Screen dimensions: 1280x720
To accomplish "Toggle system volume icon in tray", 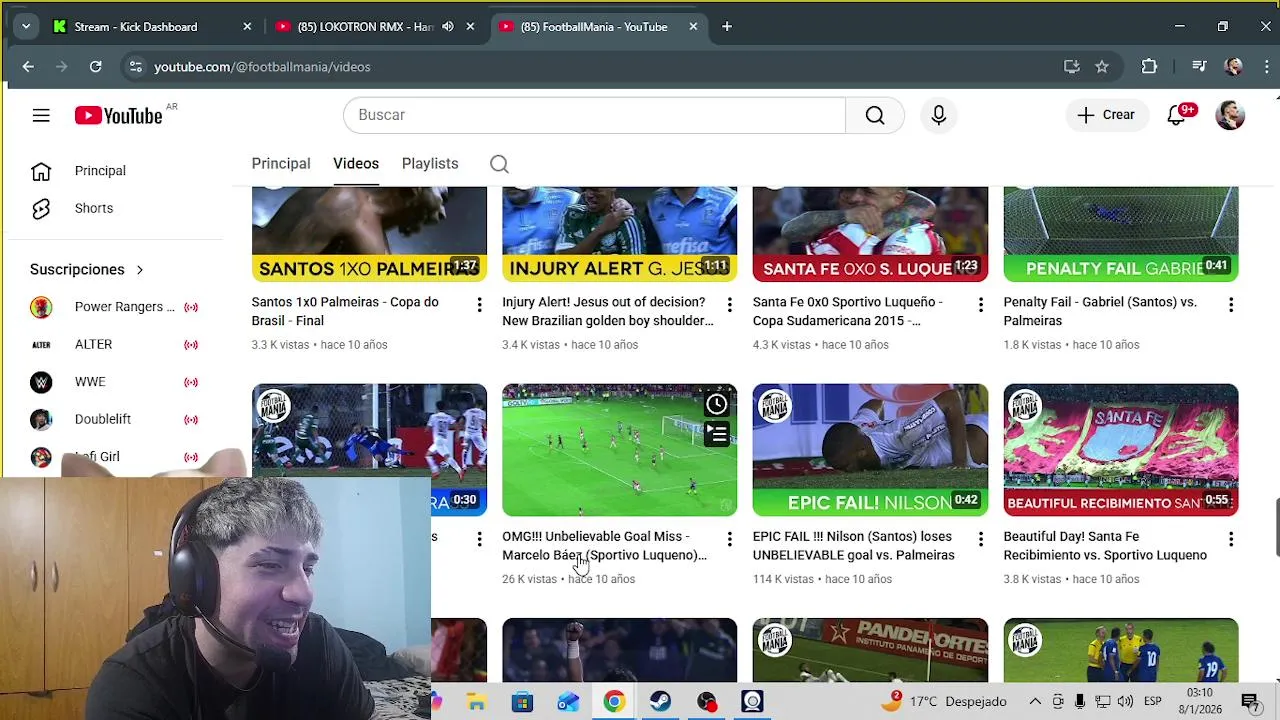I will pyautogui.click(x=1125, y=702).
